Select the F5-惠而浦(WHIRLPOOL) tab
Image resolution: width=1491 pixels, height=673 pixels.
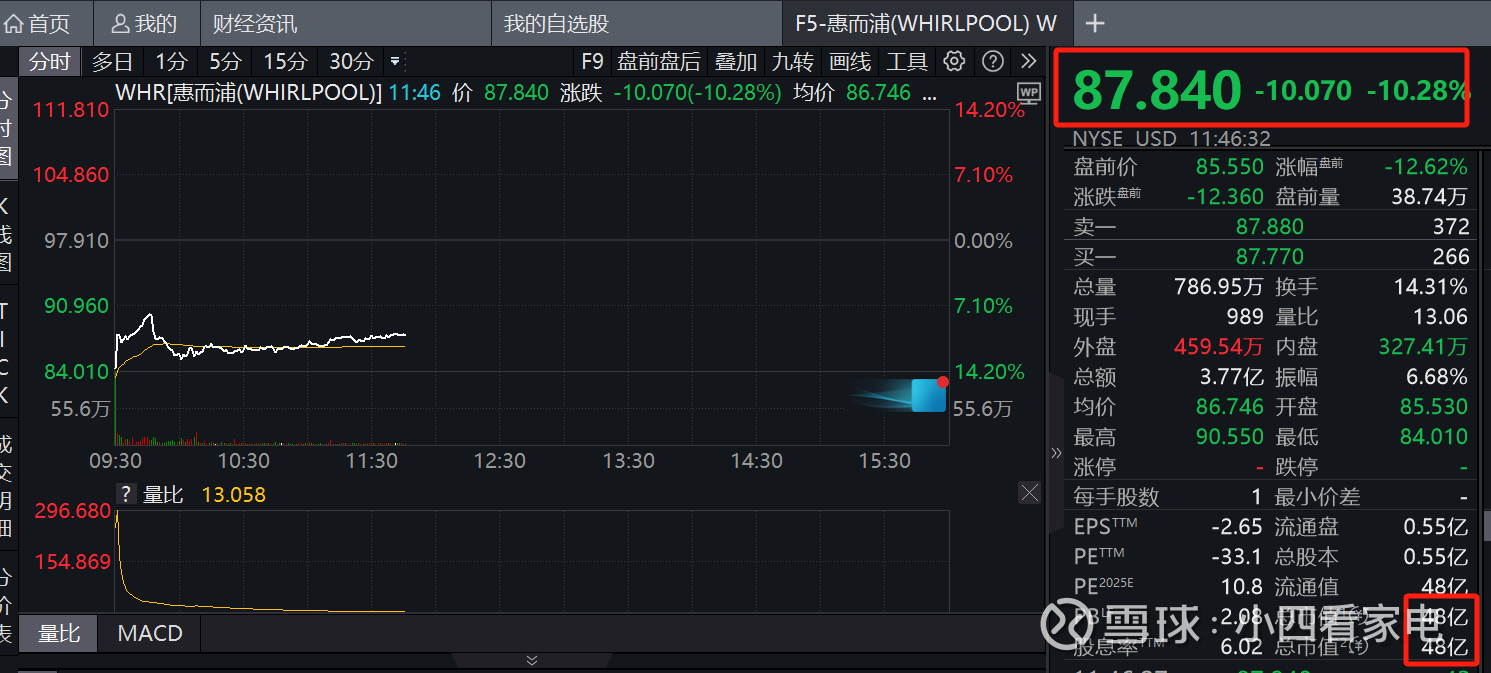pyautogui.click(x=926, y=23)
